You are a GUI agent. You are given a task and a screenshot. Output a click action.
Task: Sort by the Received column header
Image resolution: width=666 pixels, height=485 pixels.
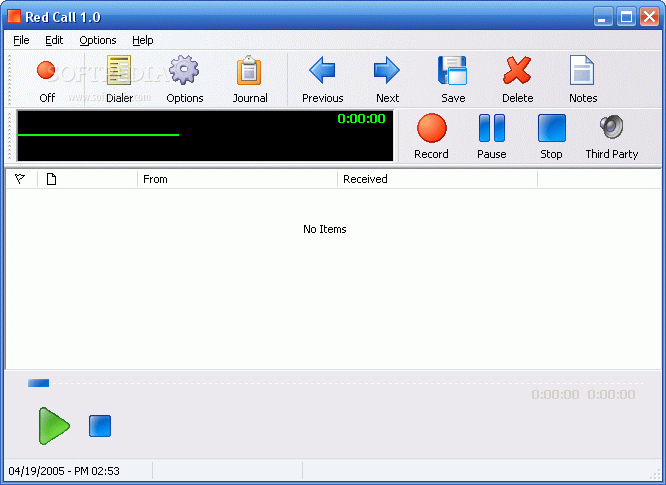[x=437, y=179]
